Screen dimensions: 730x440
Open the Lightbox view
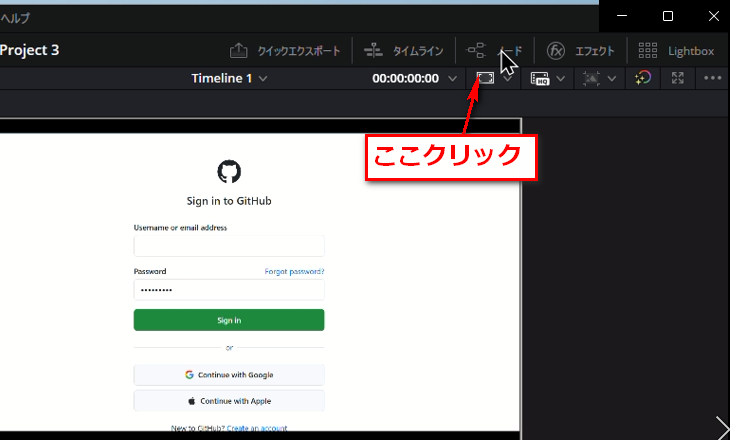pos(676,50)
